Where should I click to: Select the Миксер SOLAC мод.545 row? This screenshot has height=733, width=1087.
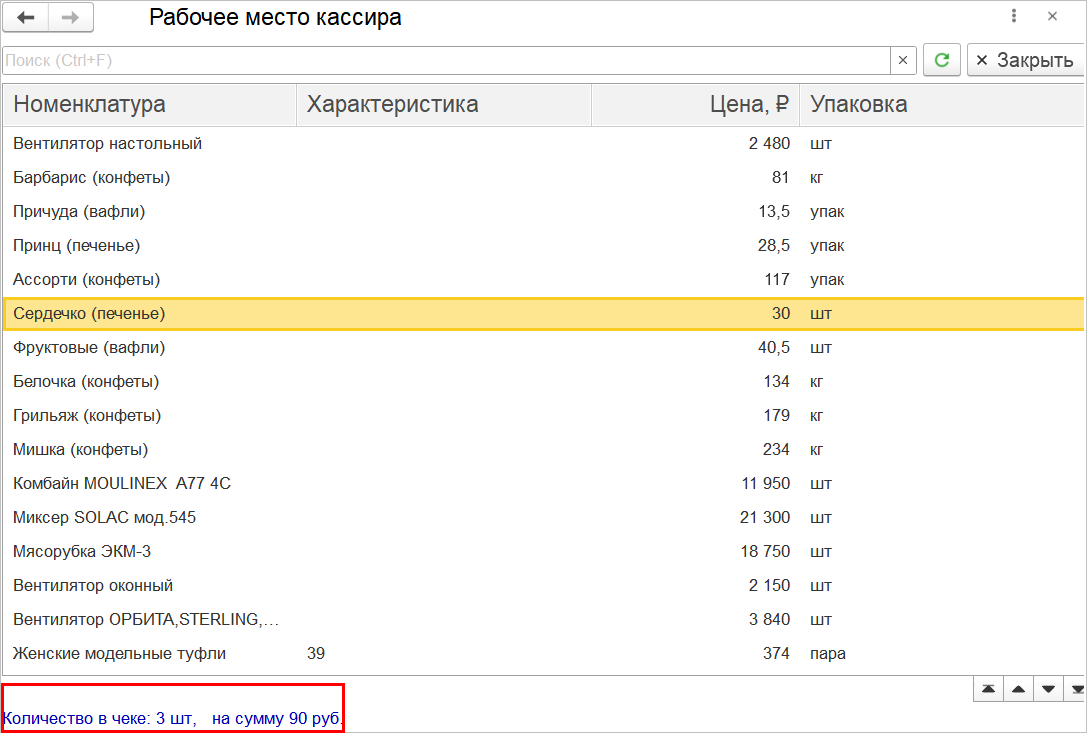[x=544, y=517]
